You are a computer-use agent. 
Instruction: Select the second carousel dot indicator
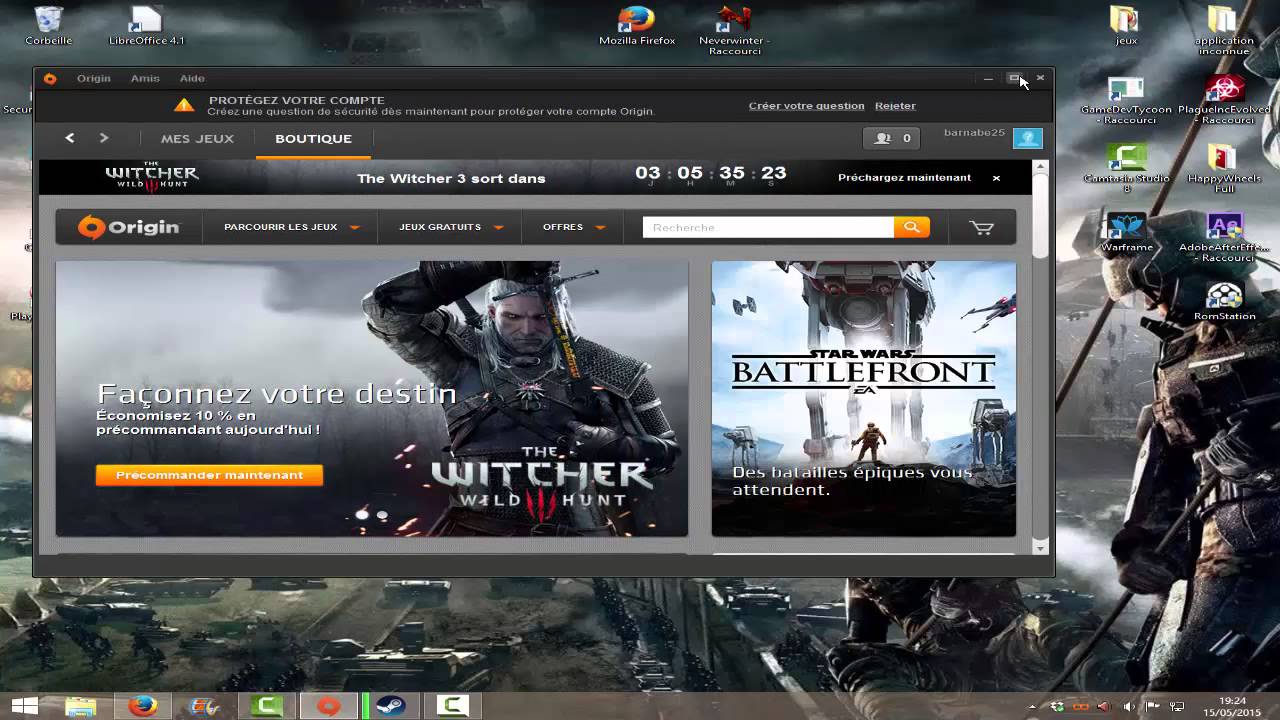tap(382, 515)
